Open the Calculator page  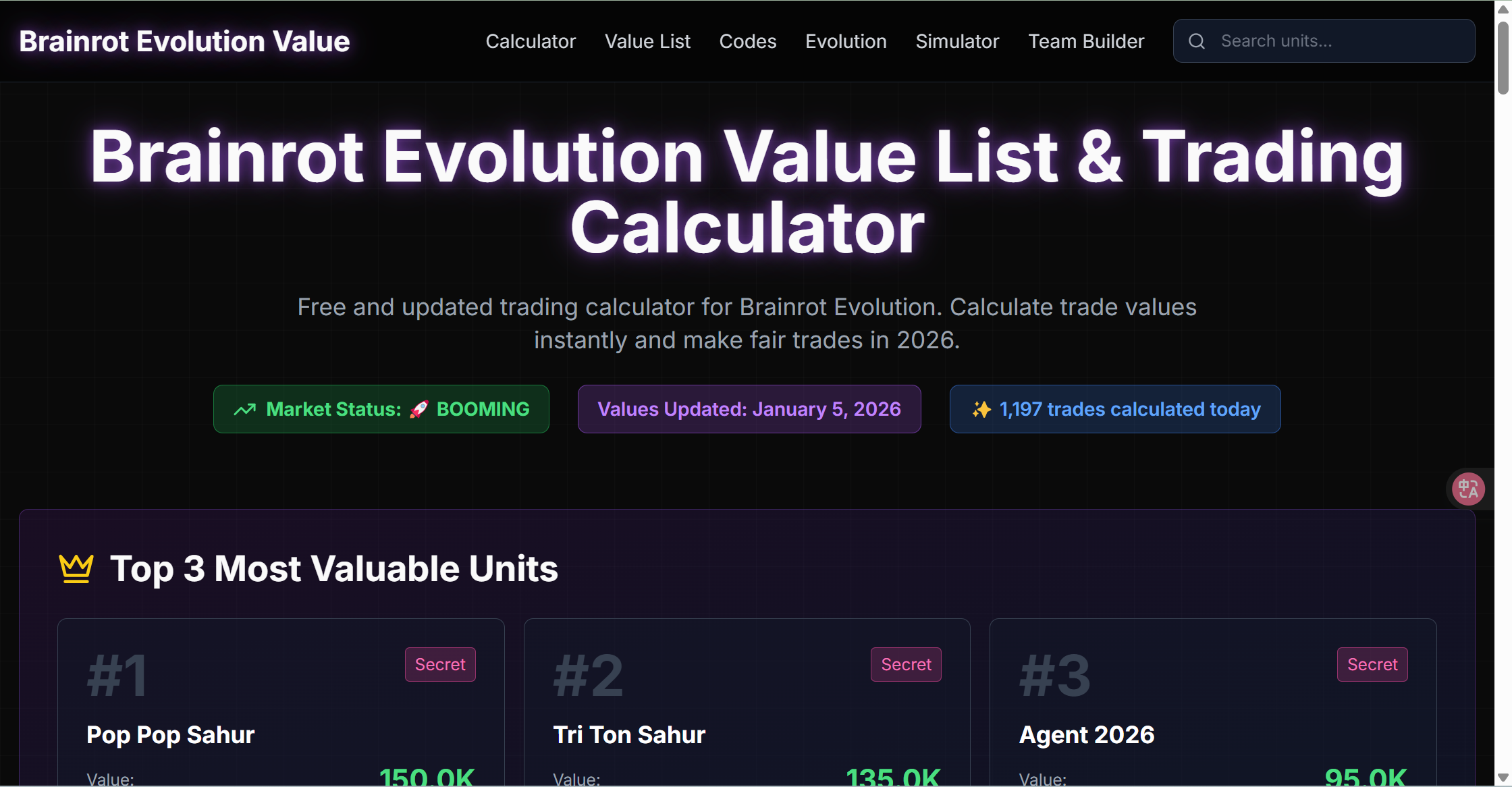[x=531, y=40]
